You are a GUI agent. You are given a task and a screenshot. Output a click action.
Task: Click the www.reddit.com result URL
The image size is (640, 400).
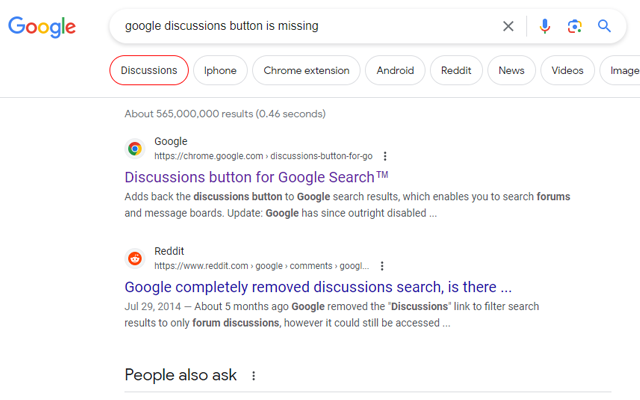click(262, 266)
